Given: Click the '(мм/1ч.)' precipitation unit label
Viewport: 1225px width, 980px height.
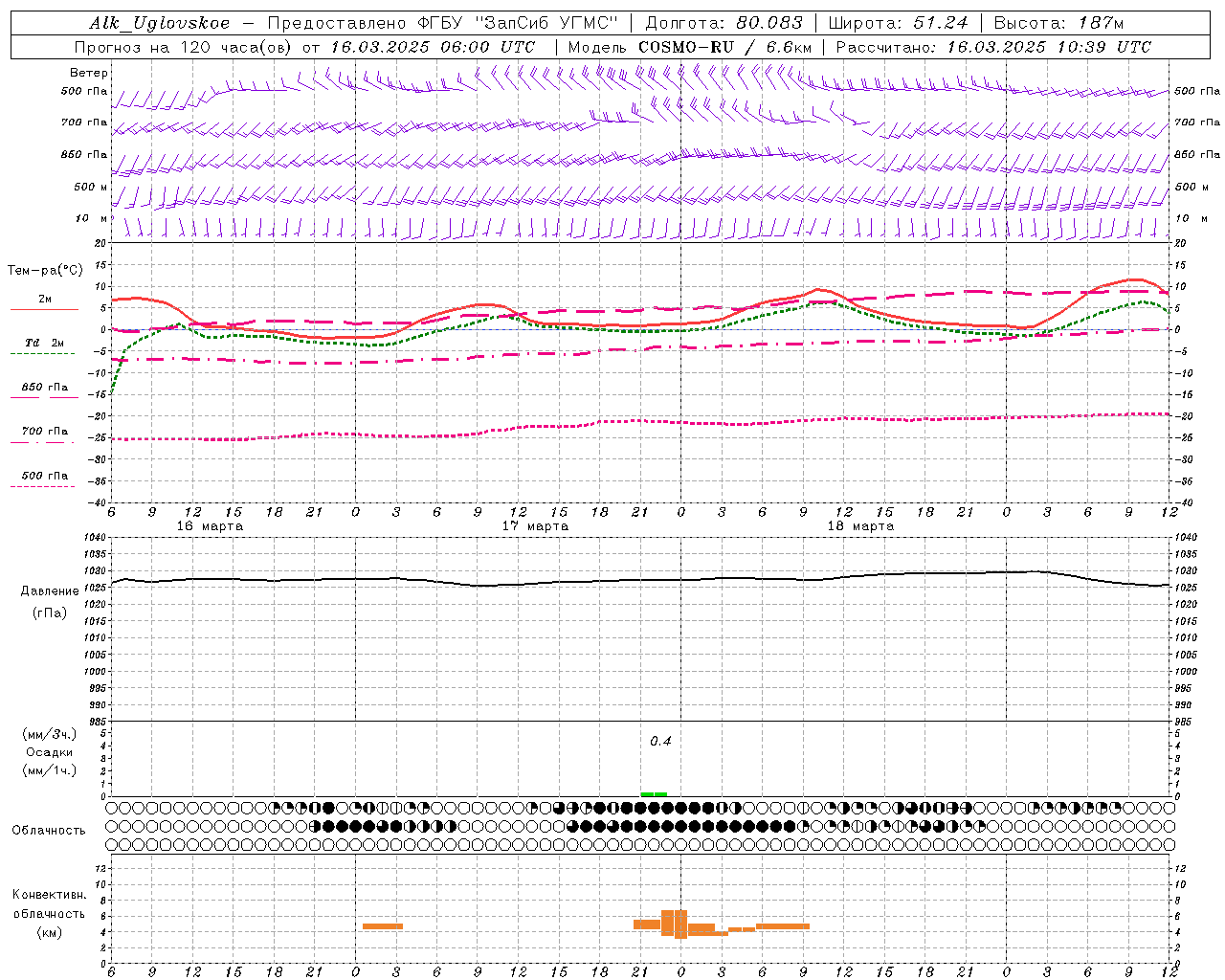Looking at the screenshot, I should 49,770.
